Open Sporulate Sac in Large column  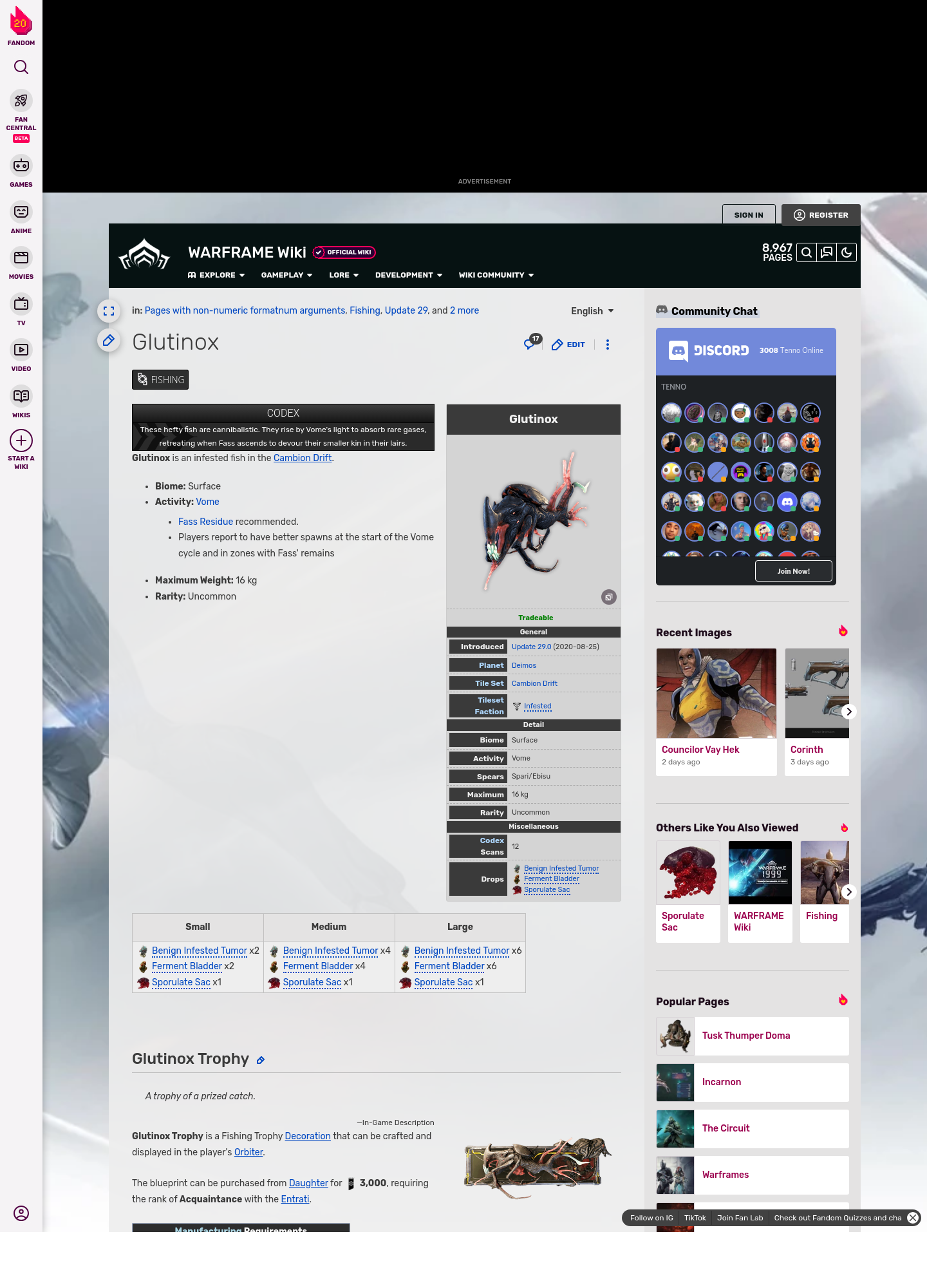(x=444, y=982)
